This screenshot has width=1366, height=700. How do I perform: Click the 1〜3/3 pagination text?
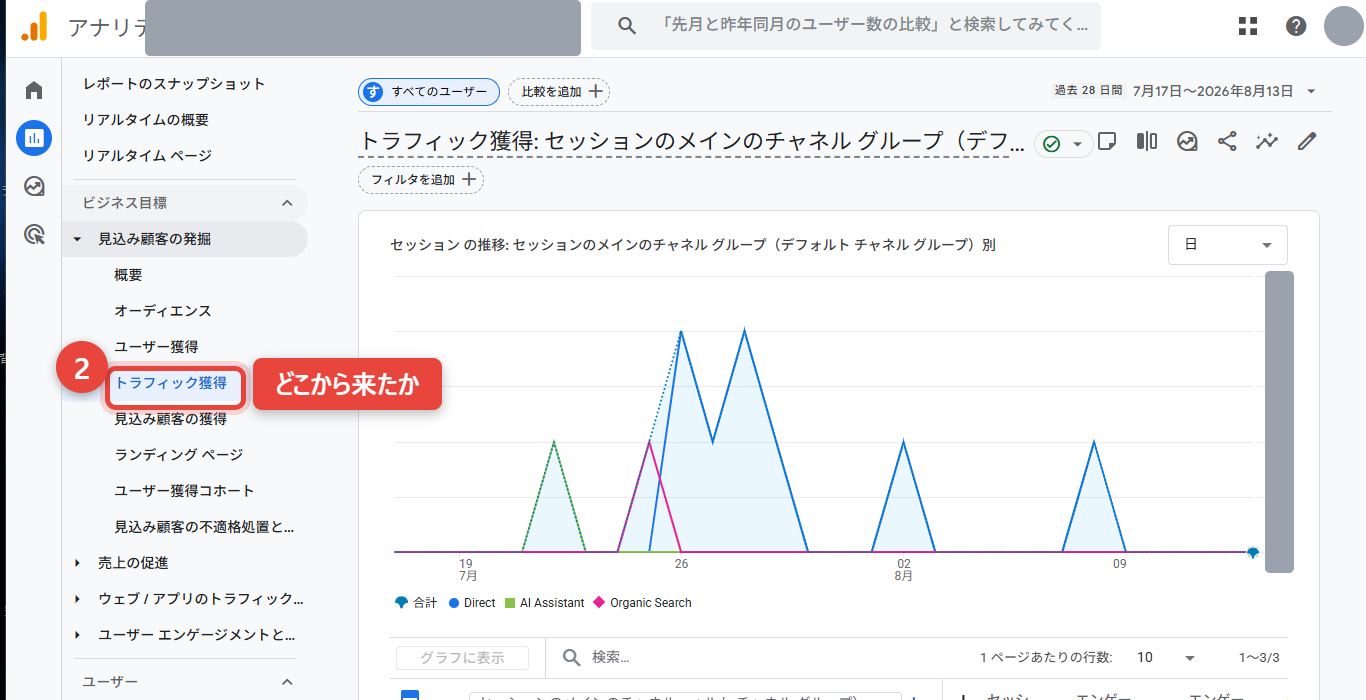tap(1259, 658)
